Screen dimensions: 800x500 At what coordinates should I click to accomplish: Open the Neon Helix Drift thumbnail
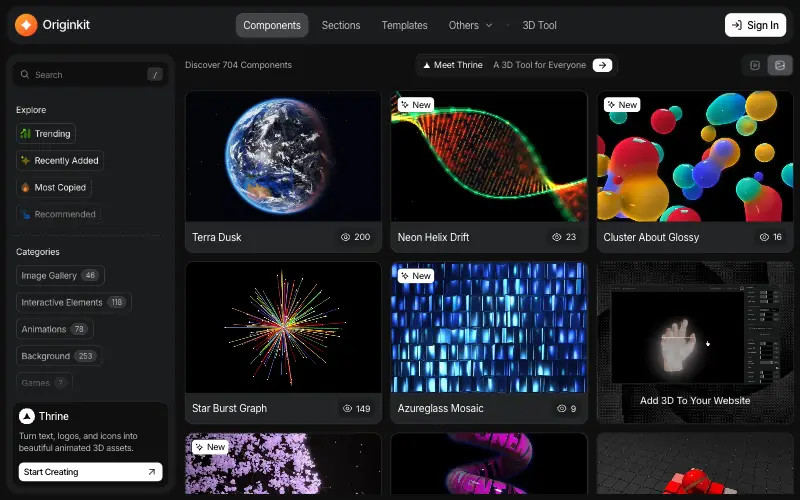pos(489,156)
